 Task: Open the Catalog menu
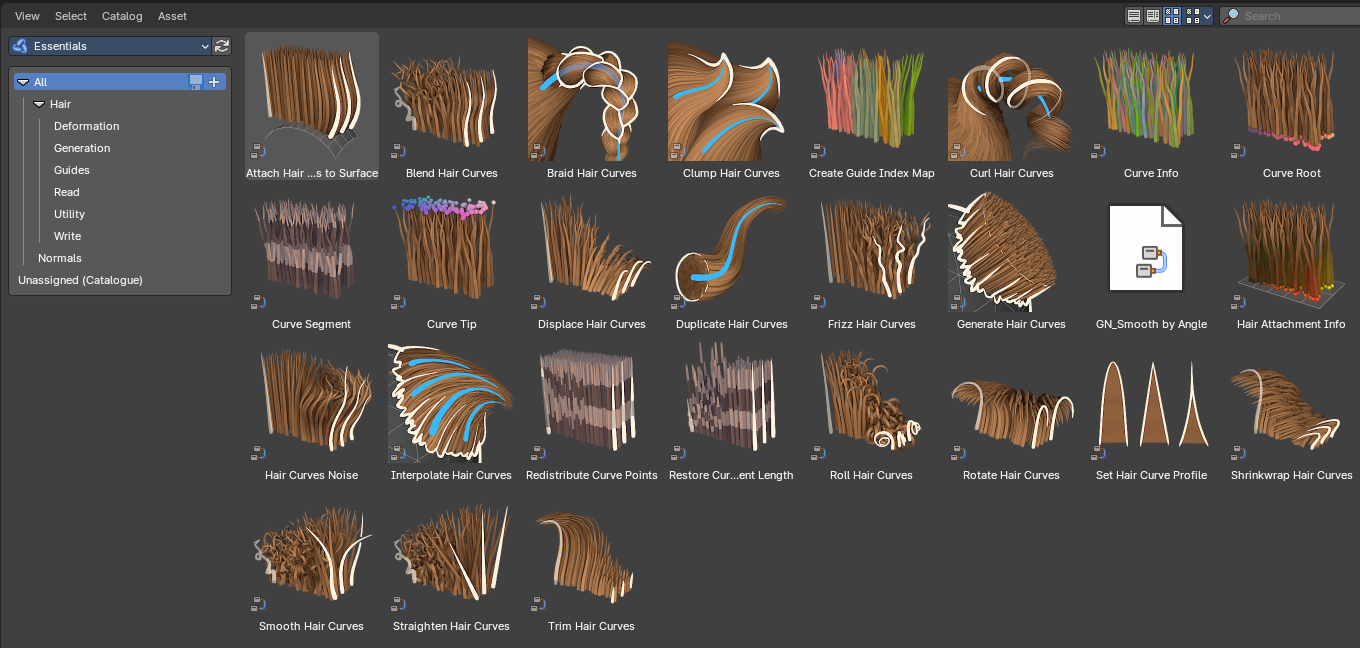click(122, 16)
